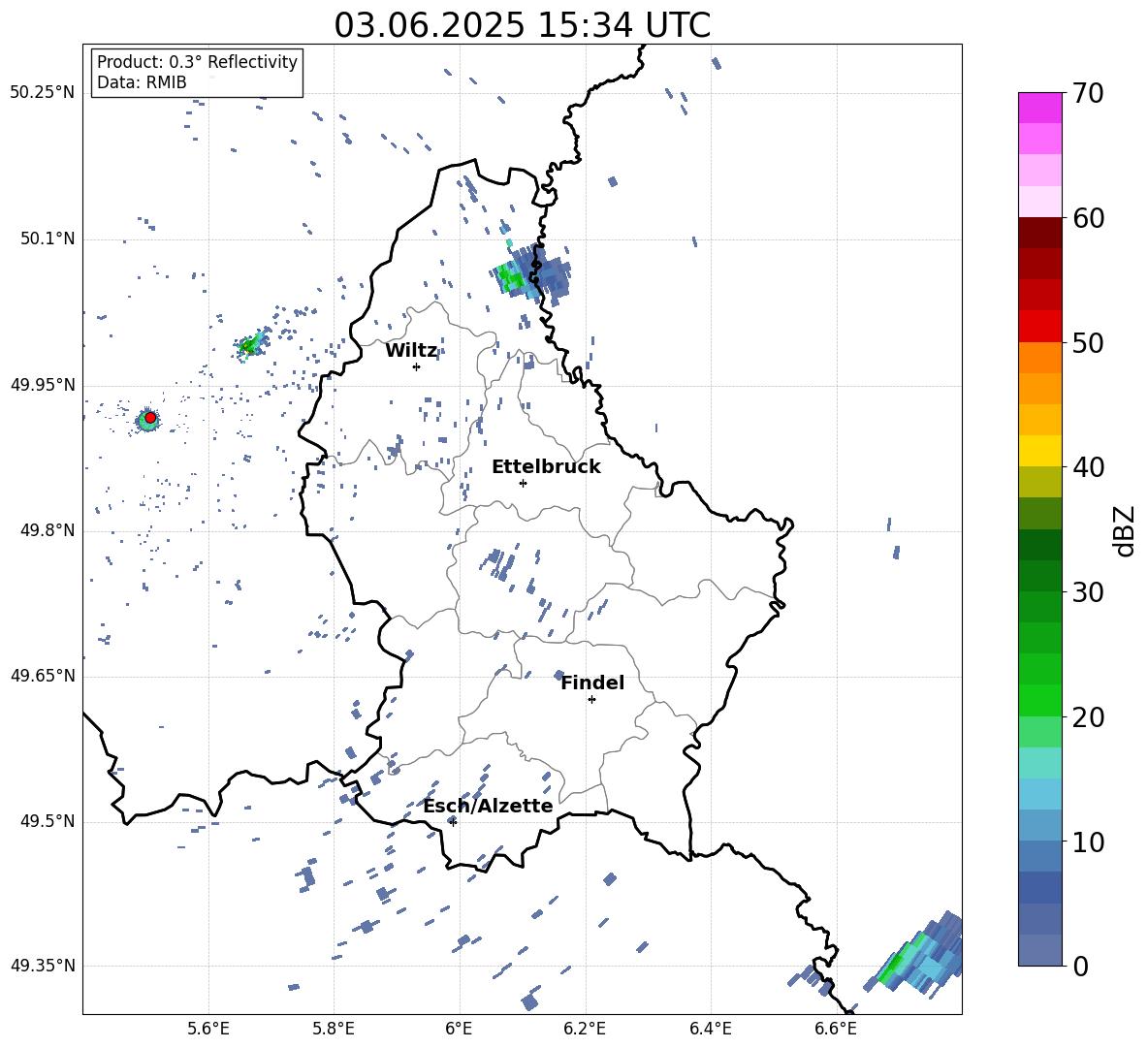1148x1048 pixels.
Task: Click the 49.65°N latitude tick label
Action: pos(43,676)
